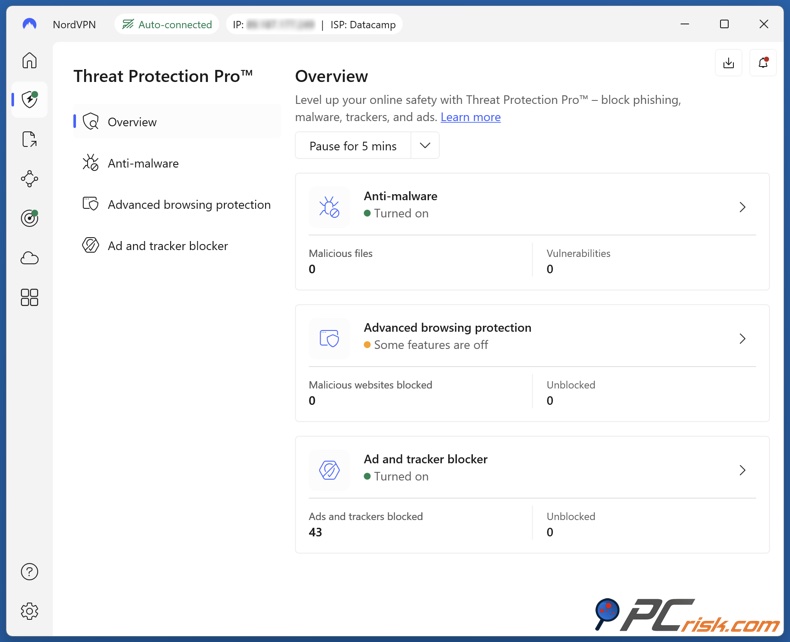Follow the Learn more link
Image resolution: width=790 pixels, height=642 pixels.
tap(470, 117)
